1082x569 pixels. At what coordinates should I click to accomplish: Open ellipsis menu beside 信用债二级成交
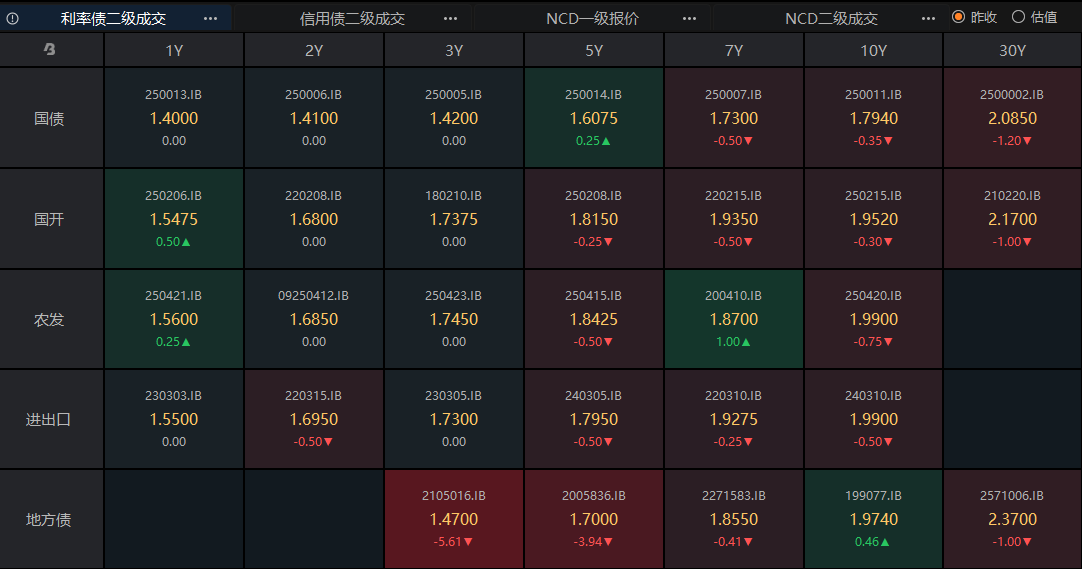point(450,19)
